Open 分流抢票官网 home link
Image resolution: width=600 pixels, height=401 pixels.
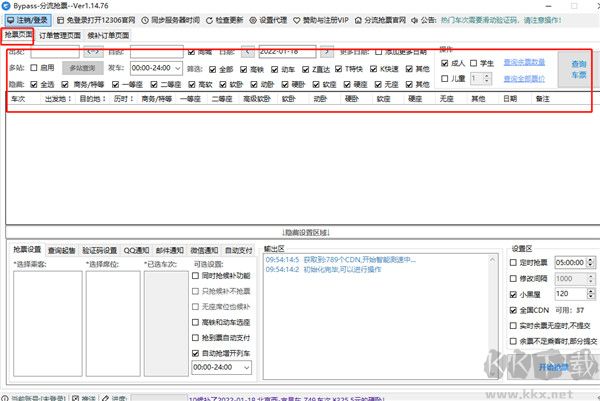tap(380, 20)
